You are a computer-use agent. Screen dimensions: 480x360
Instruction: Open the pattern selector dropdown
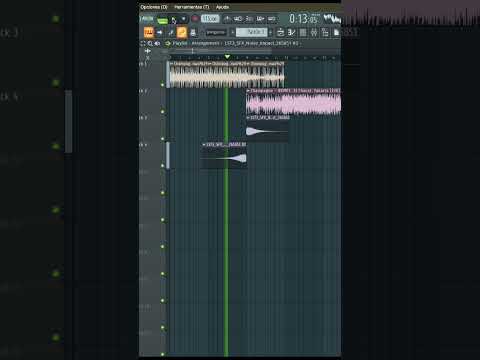click(x=252, y=32)
